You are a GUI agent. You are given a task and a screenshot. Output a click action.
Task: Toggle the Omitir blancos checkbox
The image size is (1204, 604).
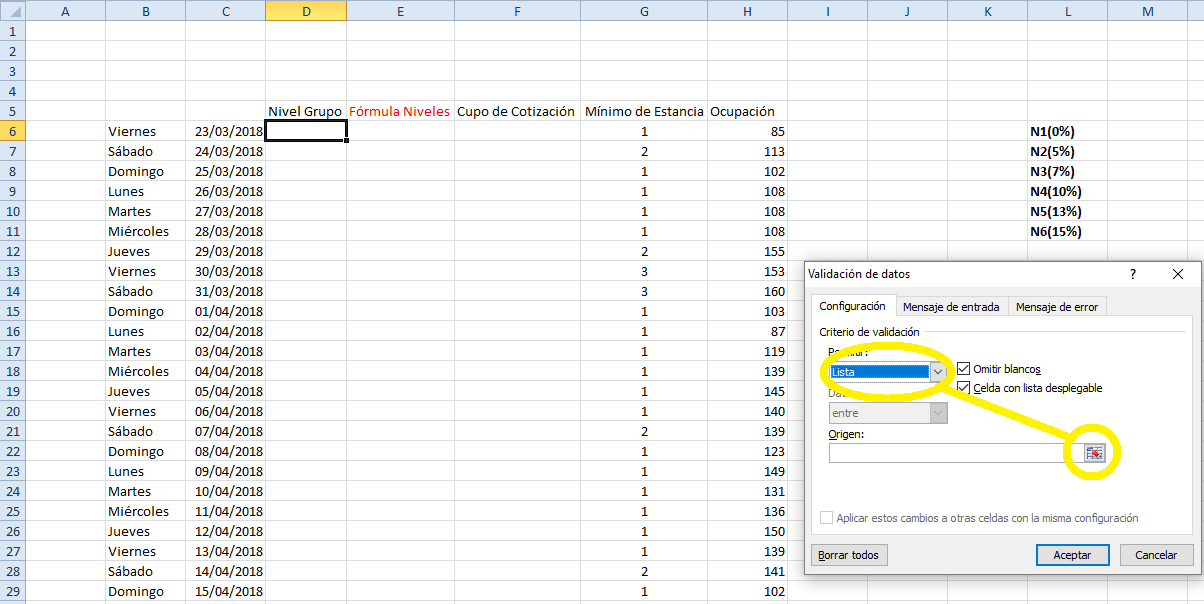(x=964, y=369)
